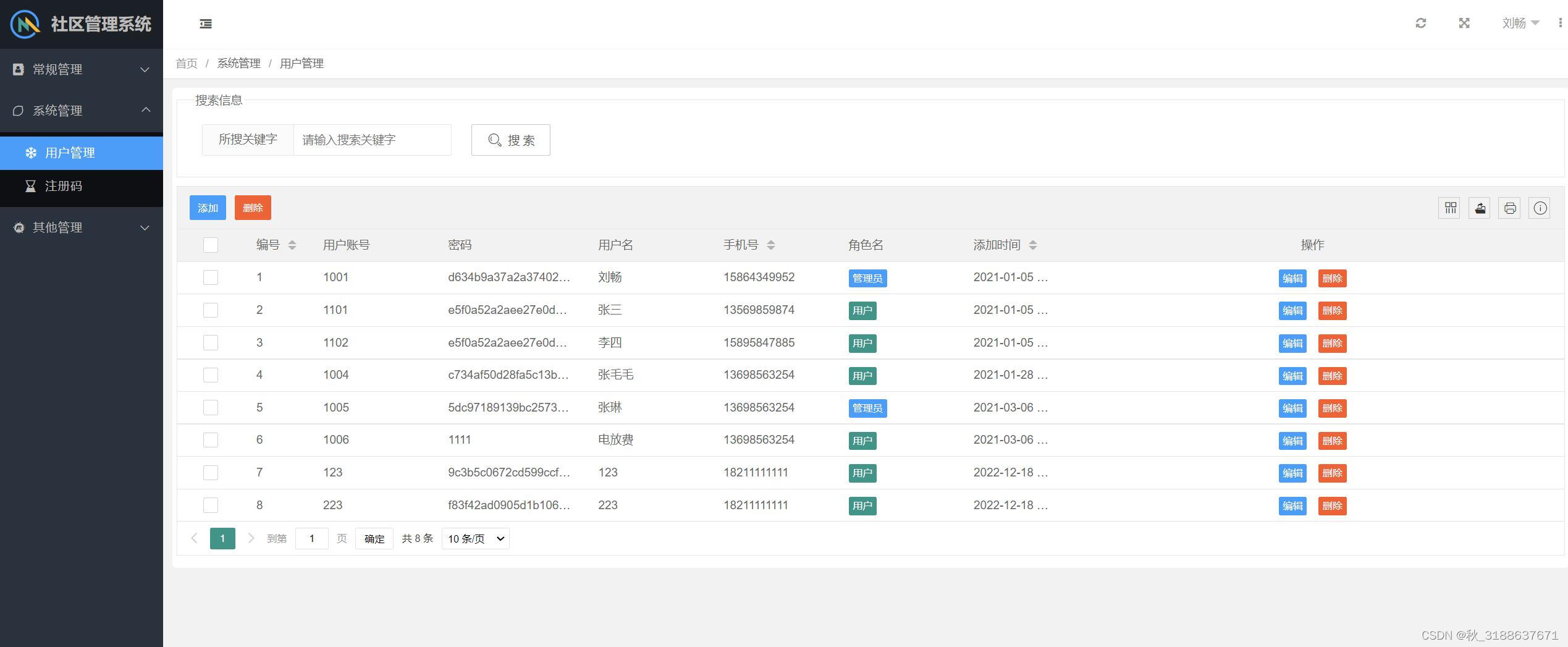Screen dimensions: 1568x647
Task: Check the row with account 123
Action: click(211, 473)
